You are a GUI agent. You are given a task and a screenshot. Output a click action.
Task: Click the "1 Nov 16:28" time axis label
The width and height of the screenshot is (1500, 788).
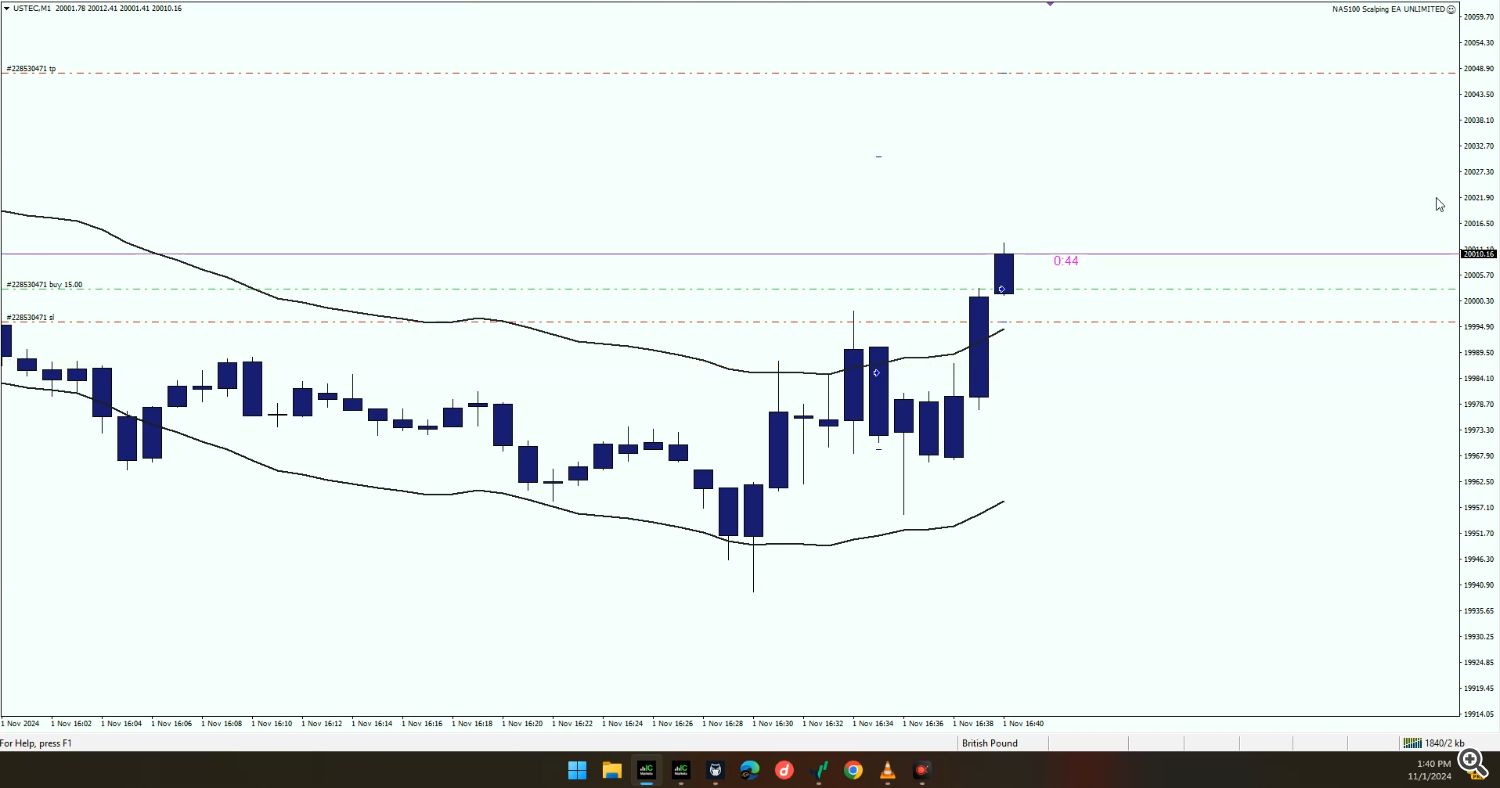tap(722, 723)
